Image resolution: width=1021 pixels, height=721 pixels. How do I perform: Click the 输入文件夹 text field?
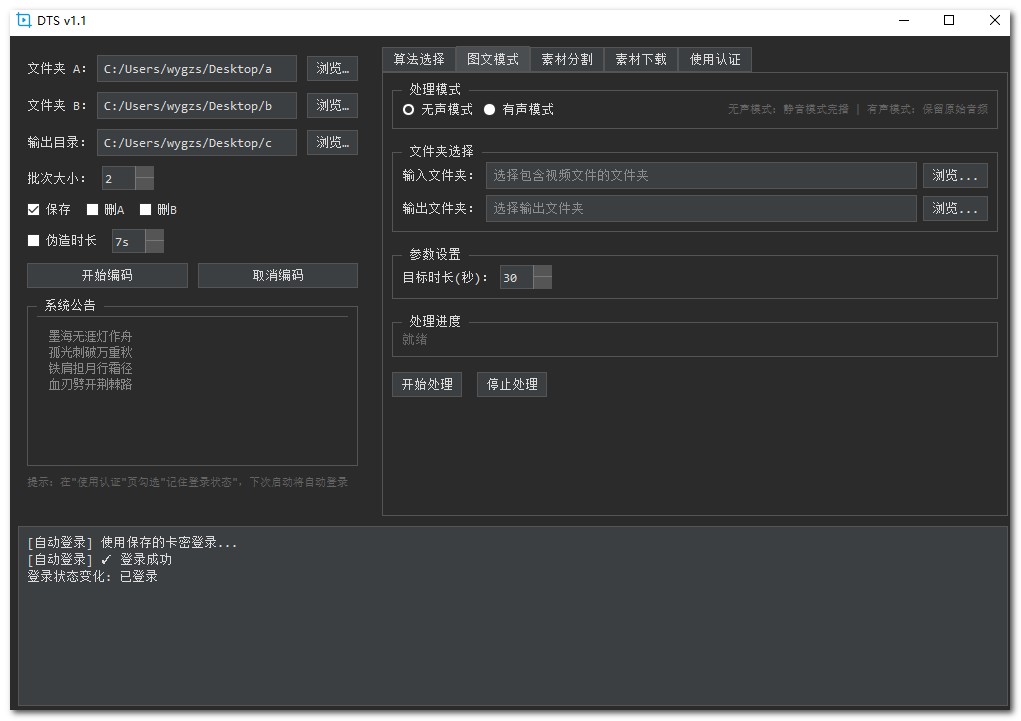point(701,176)
